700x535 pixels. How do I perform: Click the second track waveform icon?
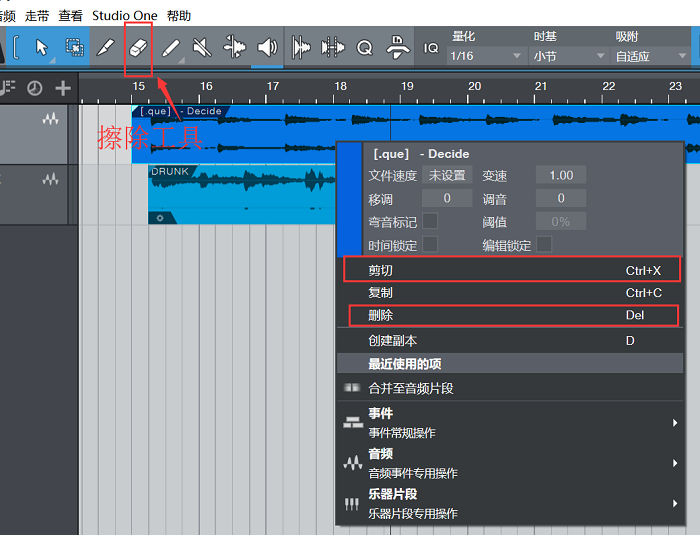pyautogui.click(x=50, y=180)
